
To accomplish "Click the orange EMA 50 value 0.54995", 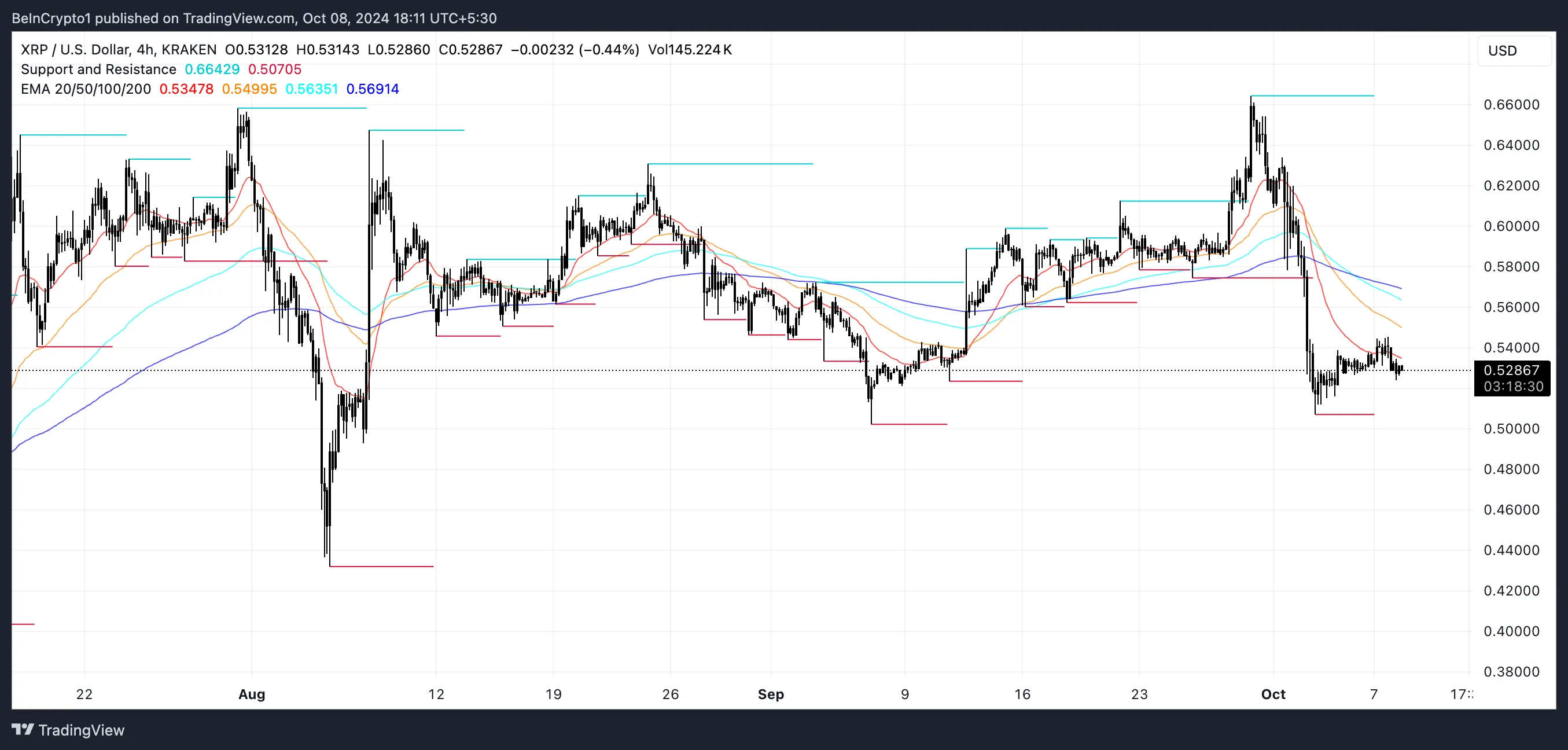I will point(249,89).
